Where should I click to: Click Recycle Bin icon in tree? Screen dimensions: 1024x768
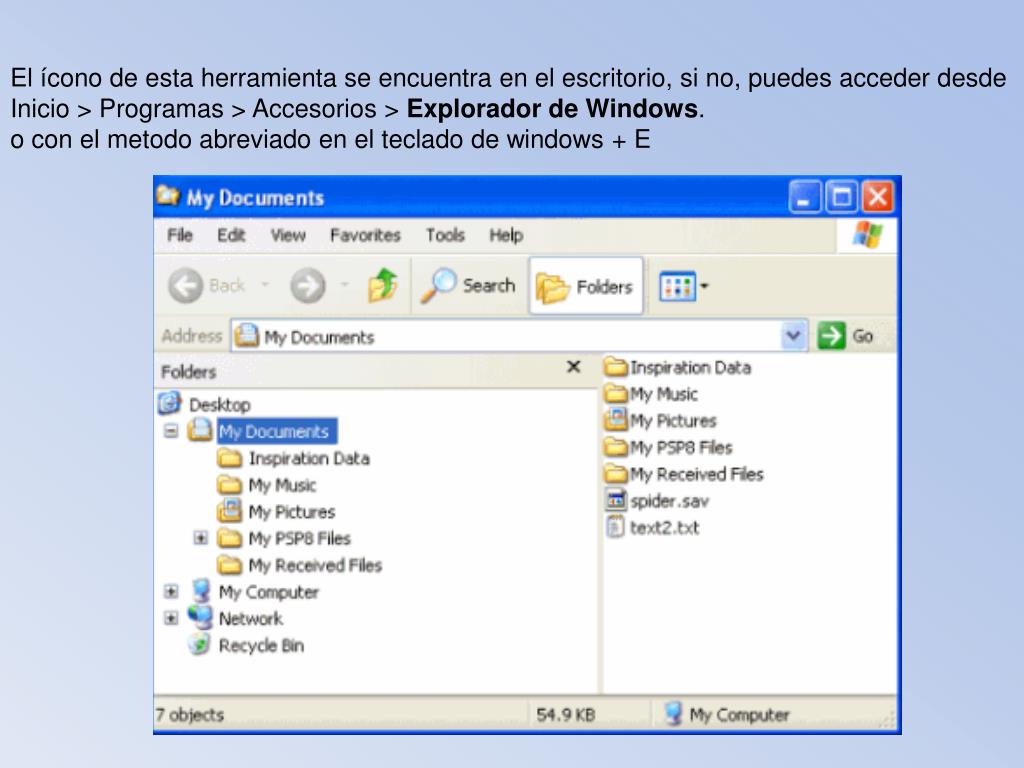199,645
